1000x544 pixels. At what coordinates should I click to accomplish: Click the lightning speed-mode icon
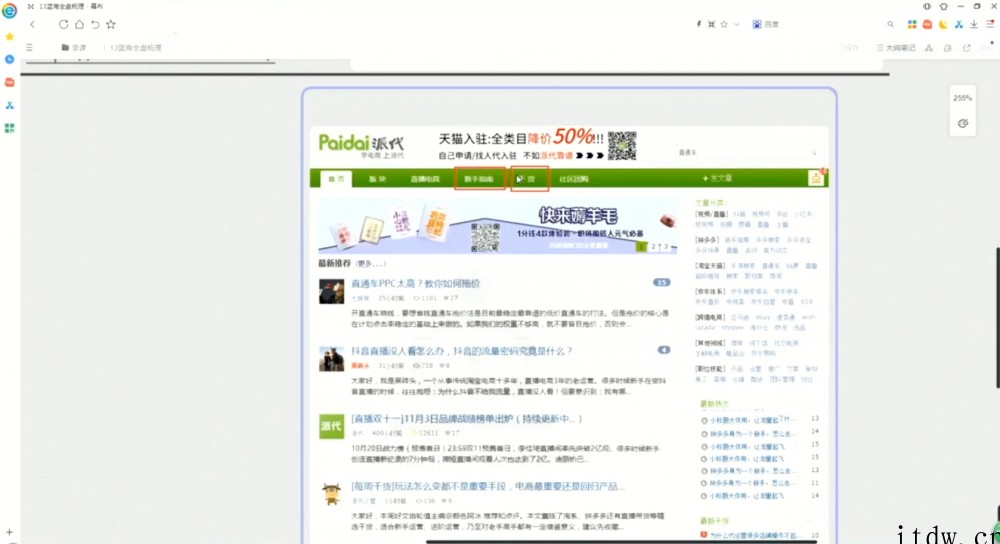point(698,24)
